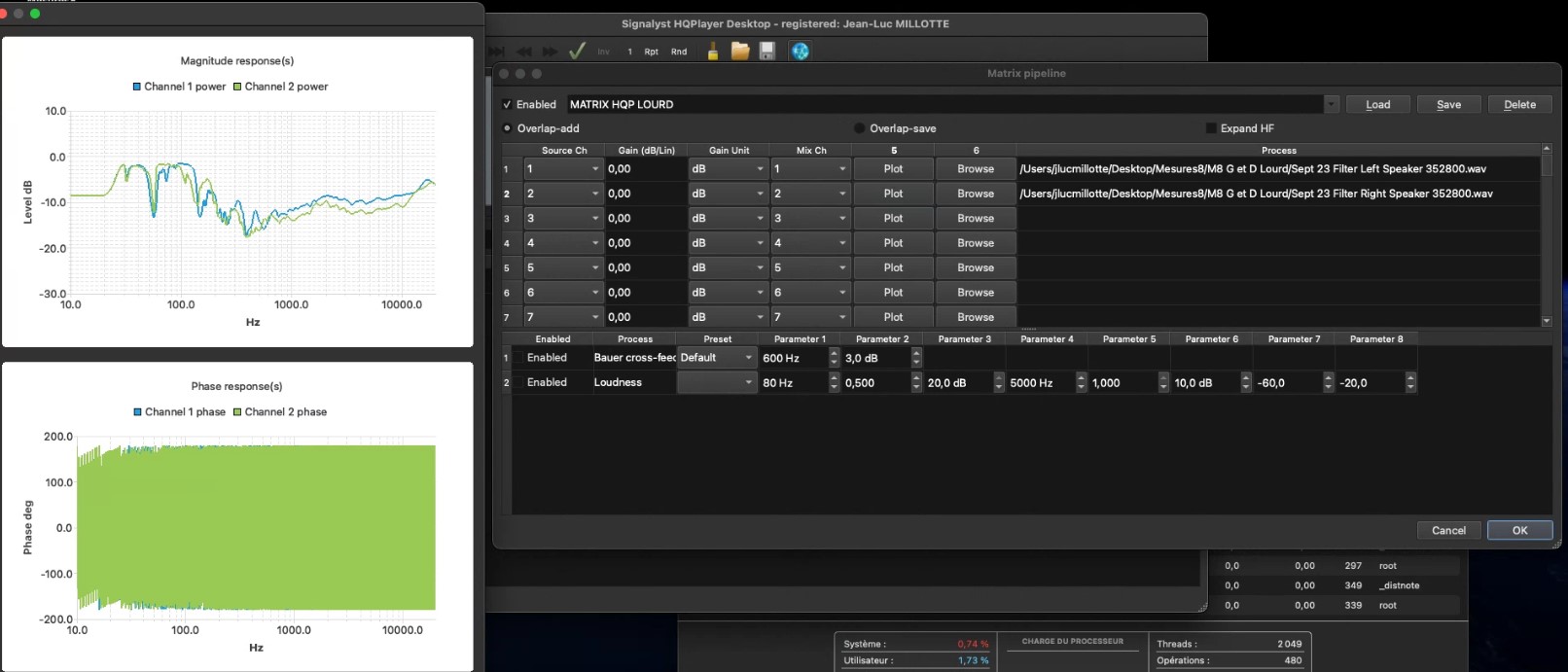
Task: Click scroll-up arrow of matrix table scrollbar
Action: click(1547, 149)
